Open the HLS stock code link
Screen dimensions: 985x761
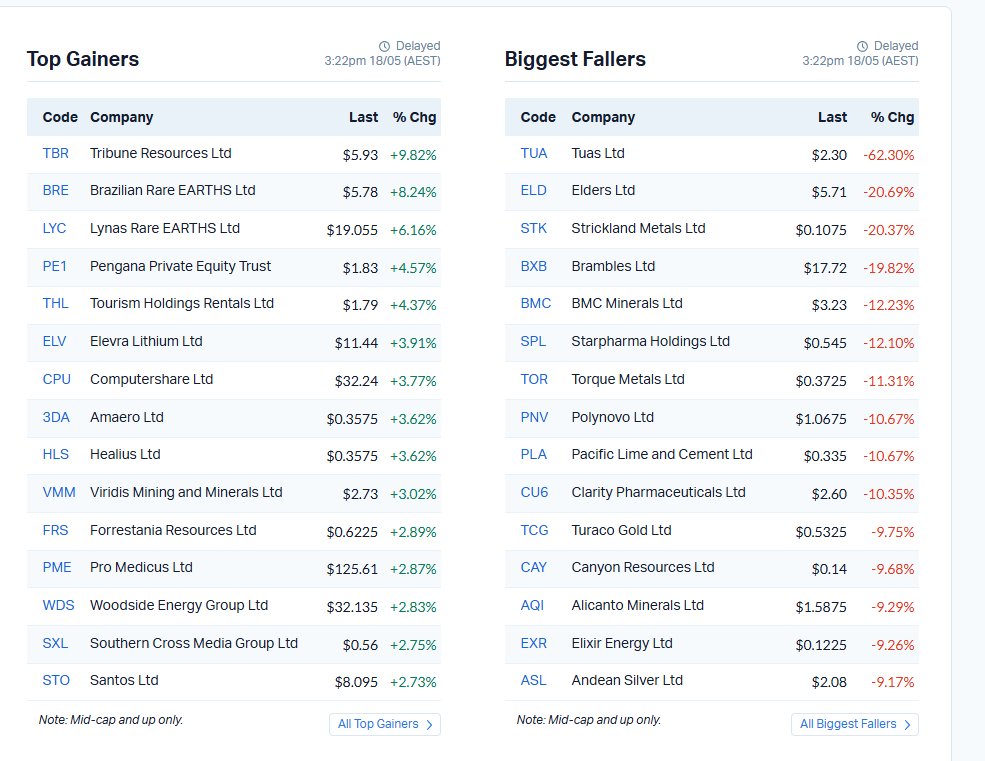coord(55,454)
